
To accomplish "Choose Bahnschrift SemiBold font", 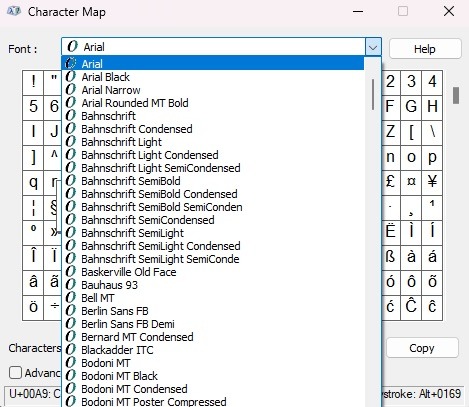I will tap(213, 181).
